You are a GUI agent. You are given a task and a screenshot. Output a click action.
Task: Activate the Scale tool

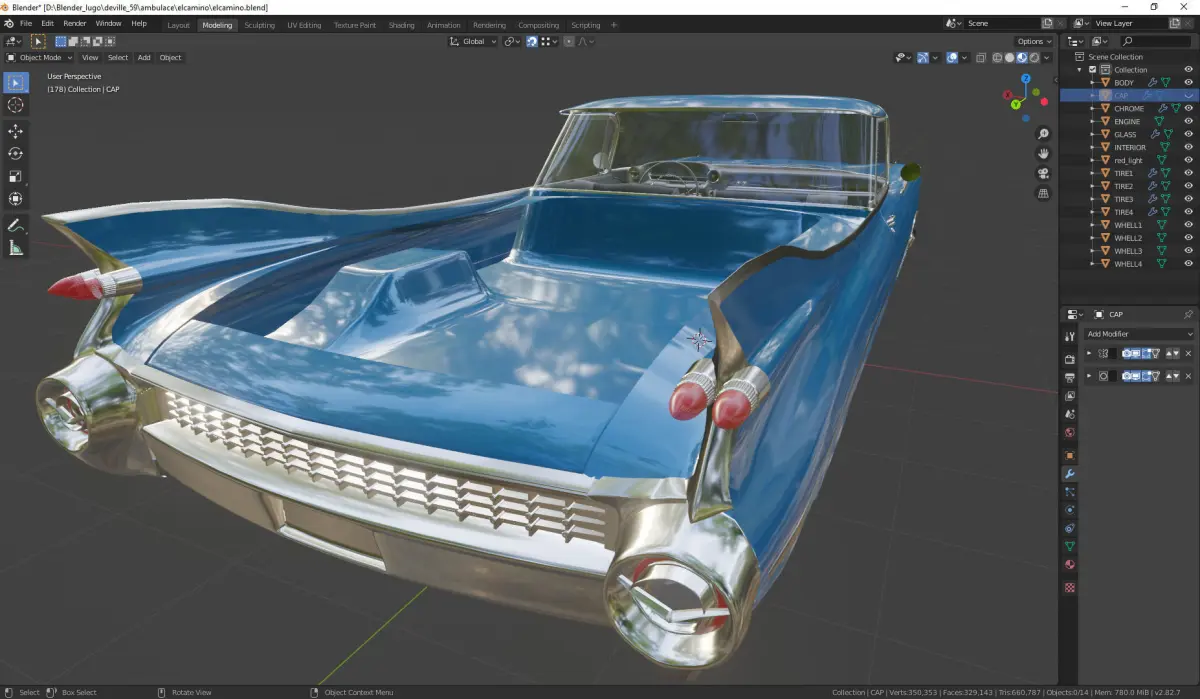coord(16,176)
